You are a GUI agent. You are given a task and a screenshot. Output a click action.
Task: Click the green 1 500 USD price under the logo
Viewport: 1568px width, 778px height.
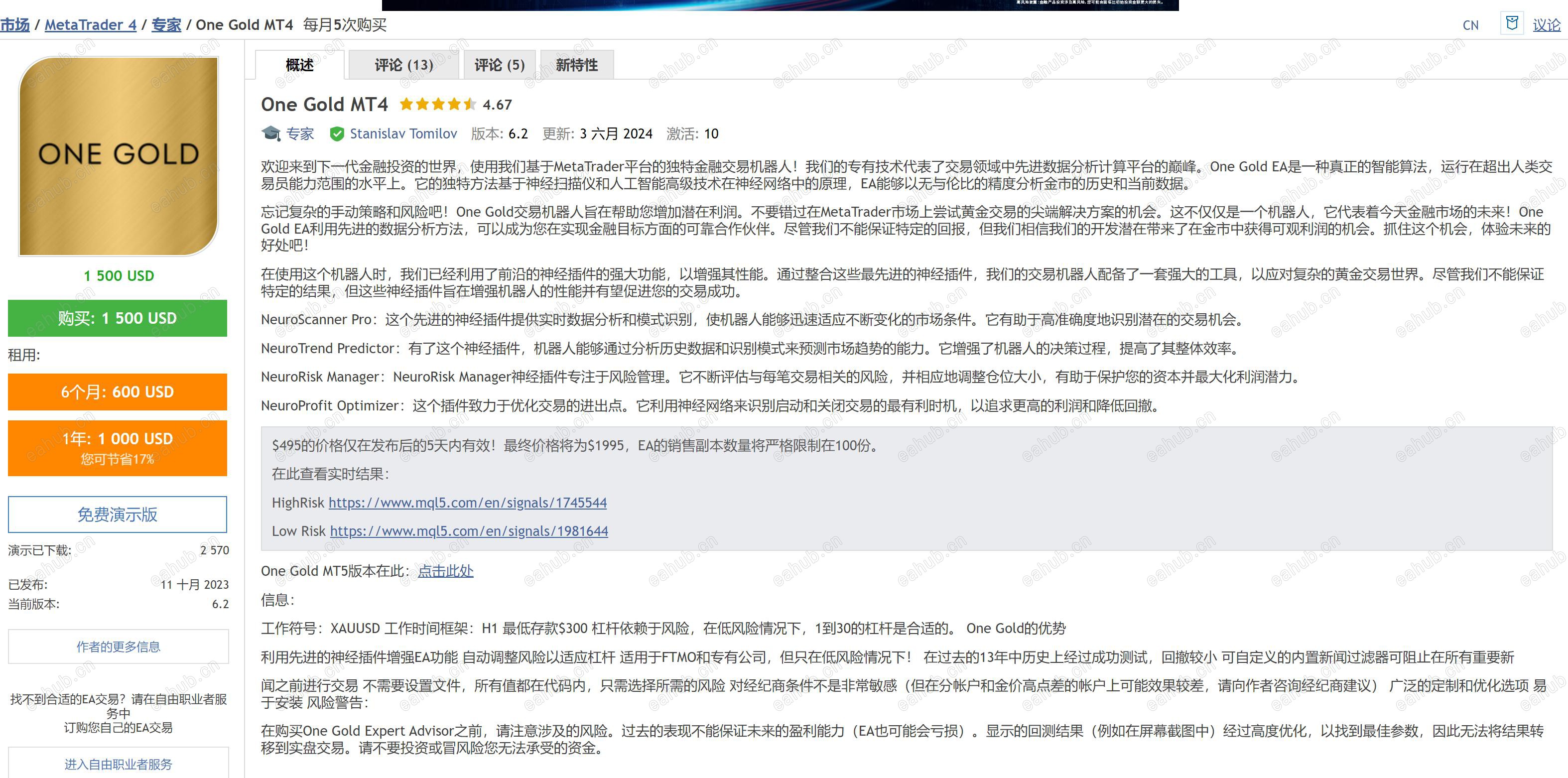coord(119,276)
